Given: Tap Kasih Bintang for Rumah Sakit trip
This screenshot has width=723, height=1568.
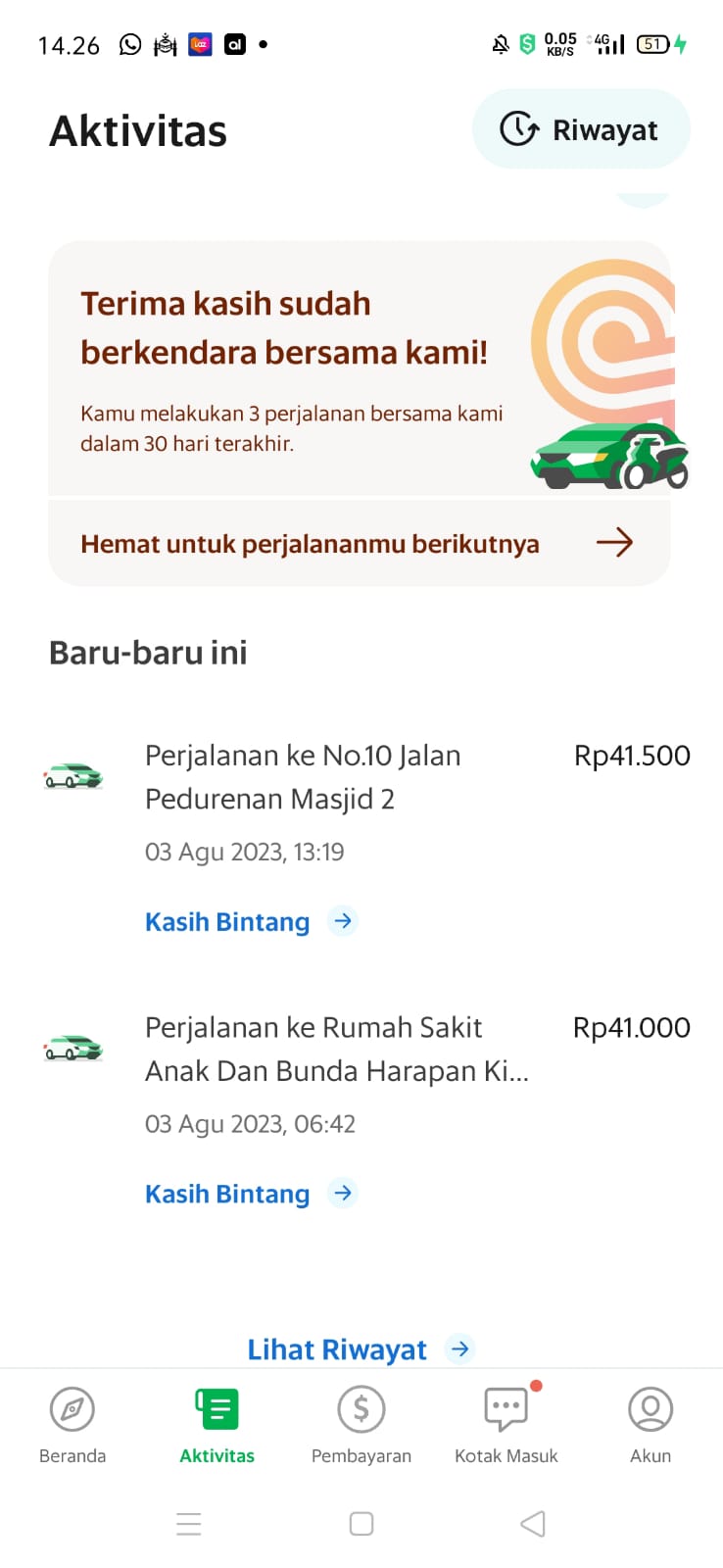Looking at the screenshot, I should tap(227, 1194).
